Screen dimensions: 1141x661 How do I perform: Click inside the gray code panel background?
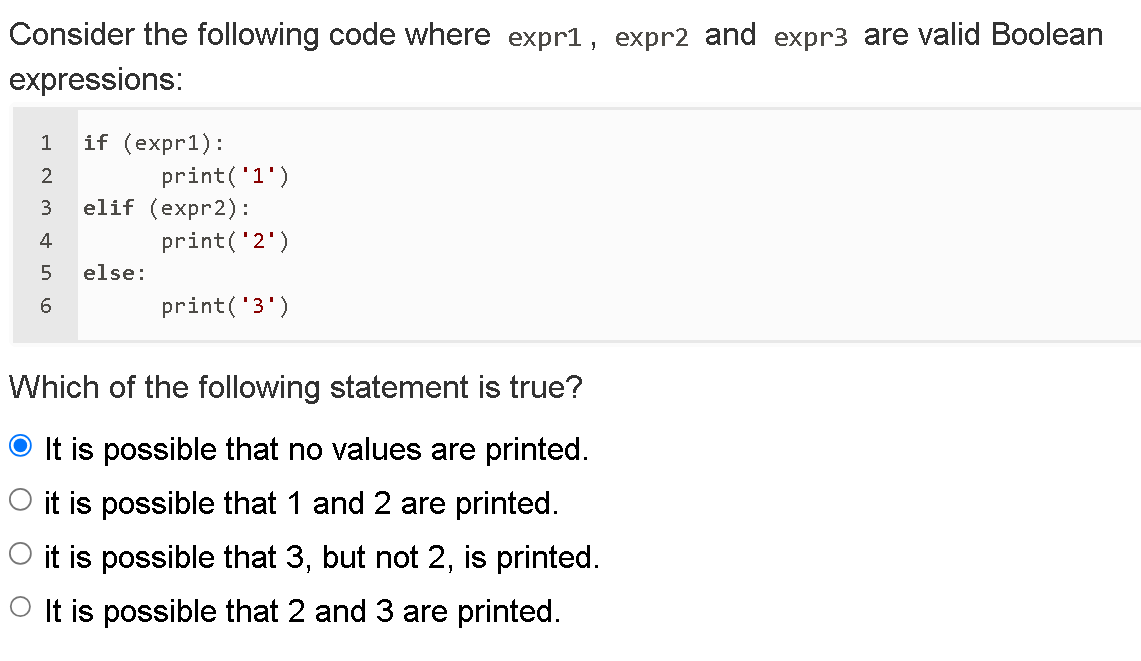[700, 223]
